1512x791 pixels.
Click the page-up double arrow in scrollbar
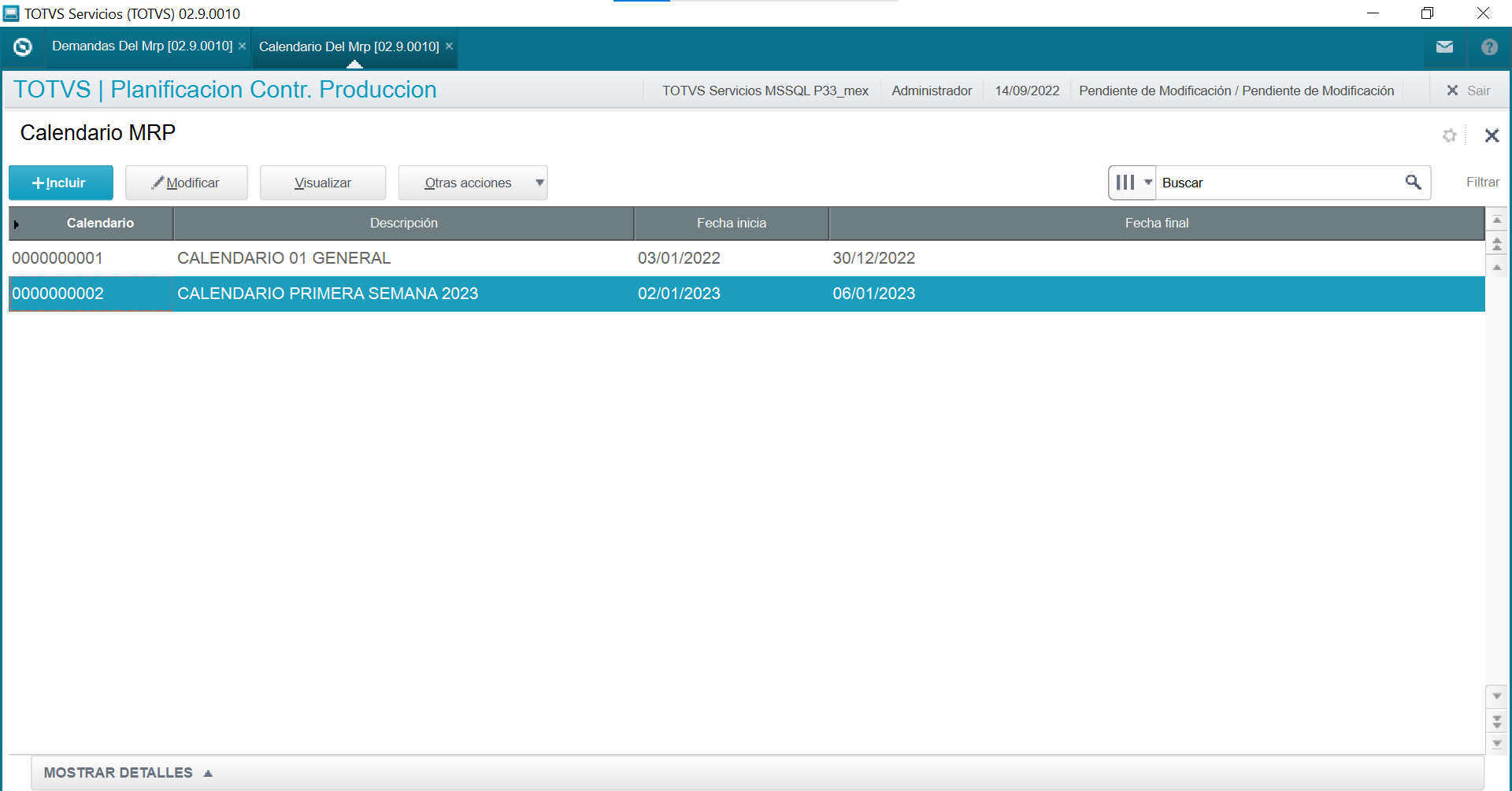[x=1497, y=244]
